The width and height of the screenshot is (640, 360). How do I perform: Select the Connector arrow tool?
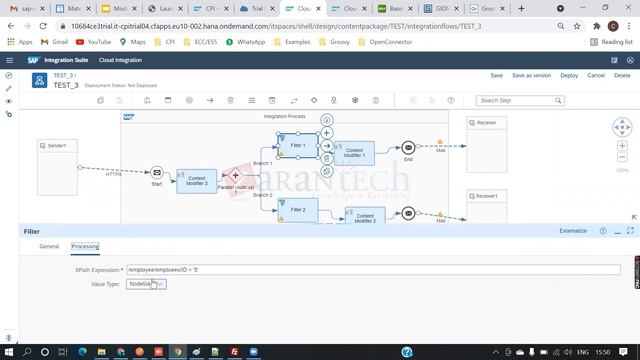210,100
